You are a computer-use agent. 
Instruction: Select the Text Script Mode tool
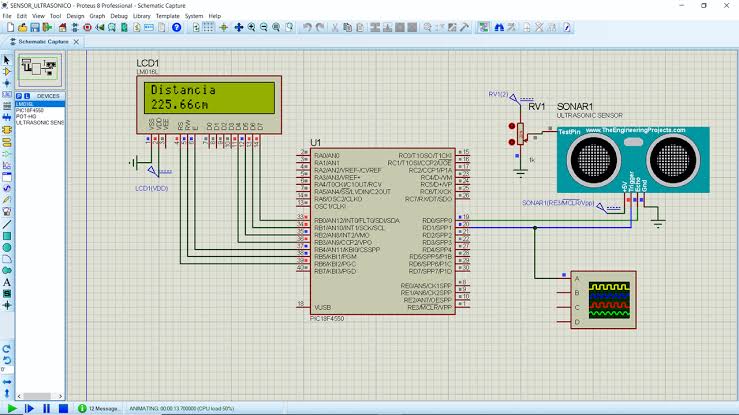click(7, 106)
